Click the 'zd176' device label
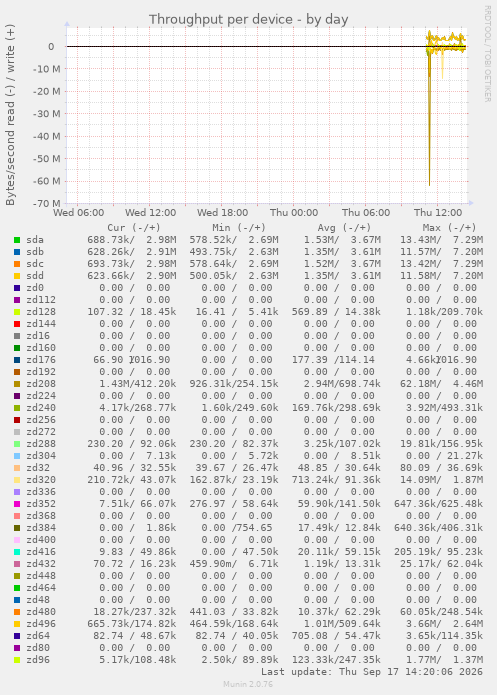 pyautogui.click(x=41, y=360)
